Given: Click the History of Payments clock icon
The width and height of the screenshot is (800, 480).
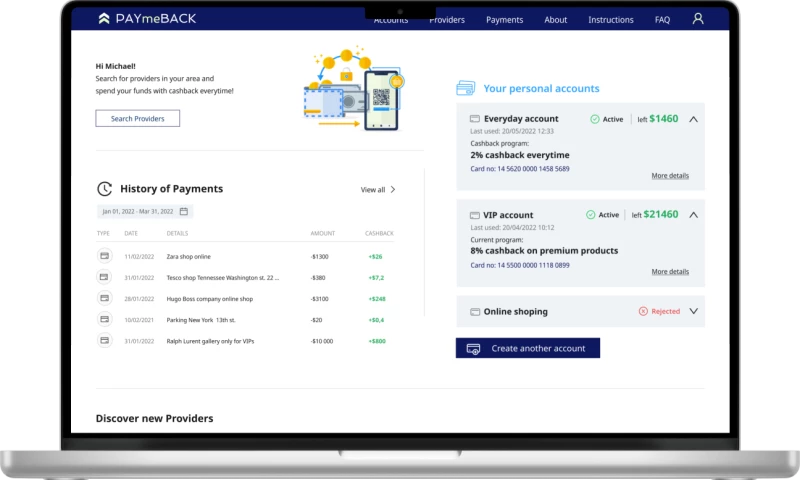Looking at the screenshot, I should (x=105, y=189).
